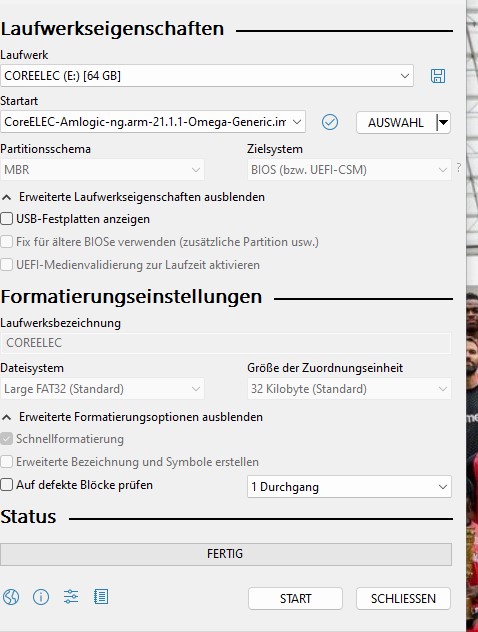Viewport: 478px width, 632px height.
Task: Toggle Auf defekte Blöcke prüfen checkbox
Action: click(x=6, y=484)
